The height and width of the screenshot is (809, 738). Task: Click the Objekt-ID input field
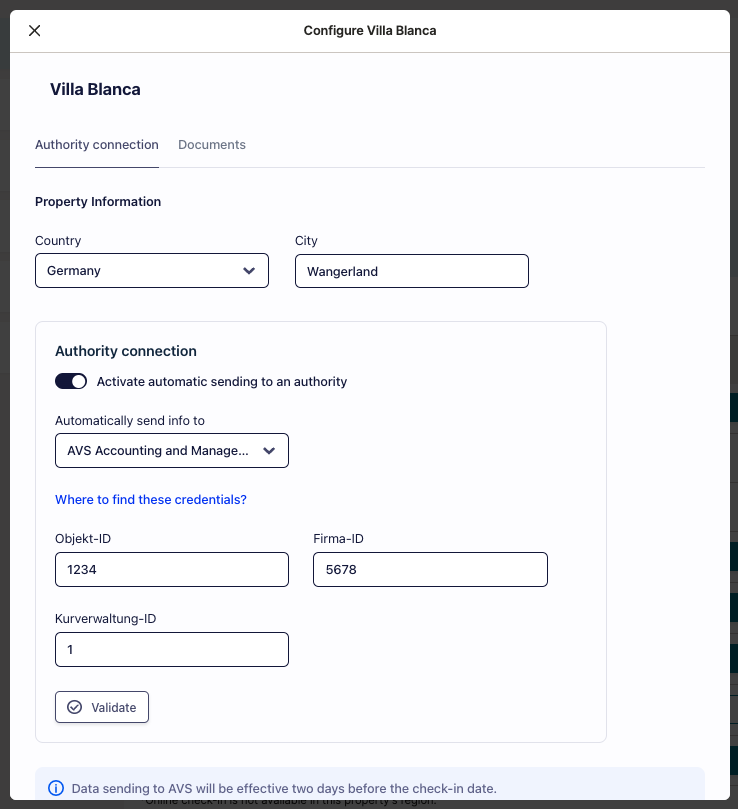click(172, 570)
